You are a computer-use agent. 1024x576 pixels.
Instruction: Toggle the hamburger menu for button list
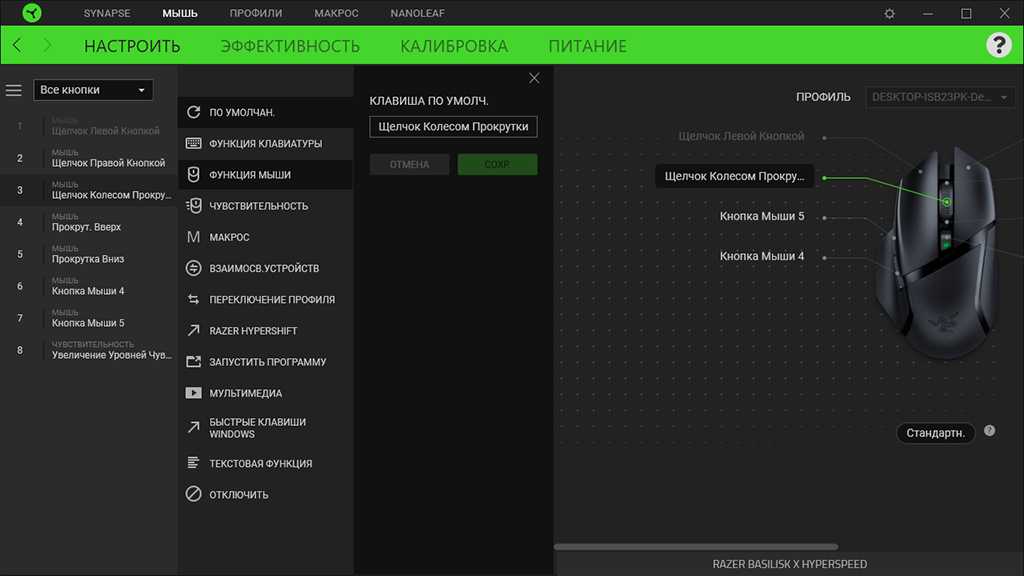point(14,90)
